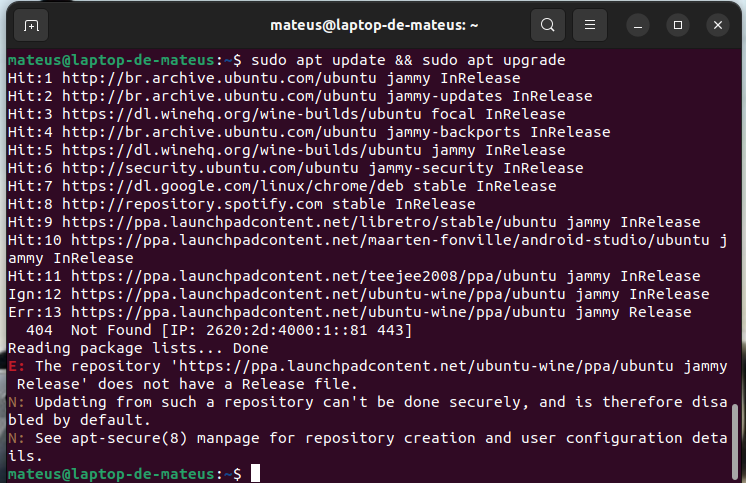The width and height of the screenshot is (746, 483).
Task: Click the Hit:10 maarten-fonville android-studio line
Action: 367,249
